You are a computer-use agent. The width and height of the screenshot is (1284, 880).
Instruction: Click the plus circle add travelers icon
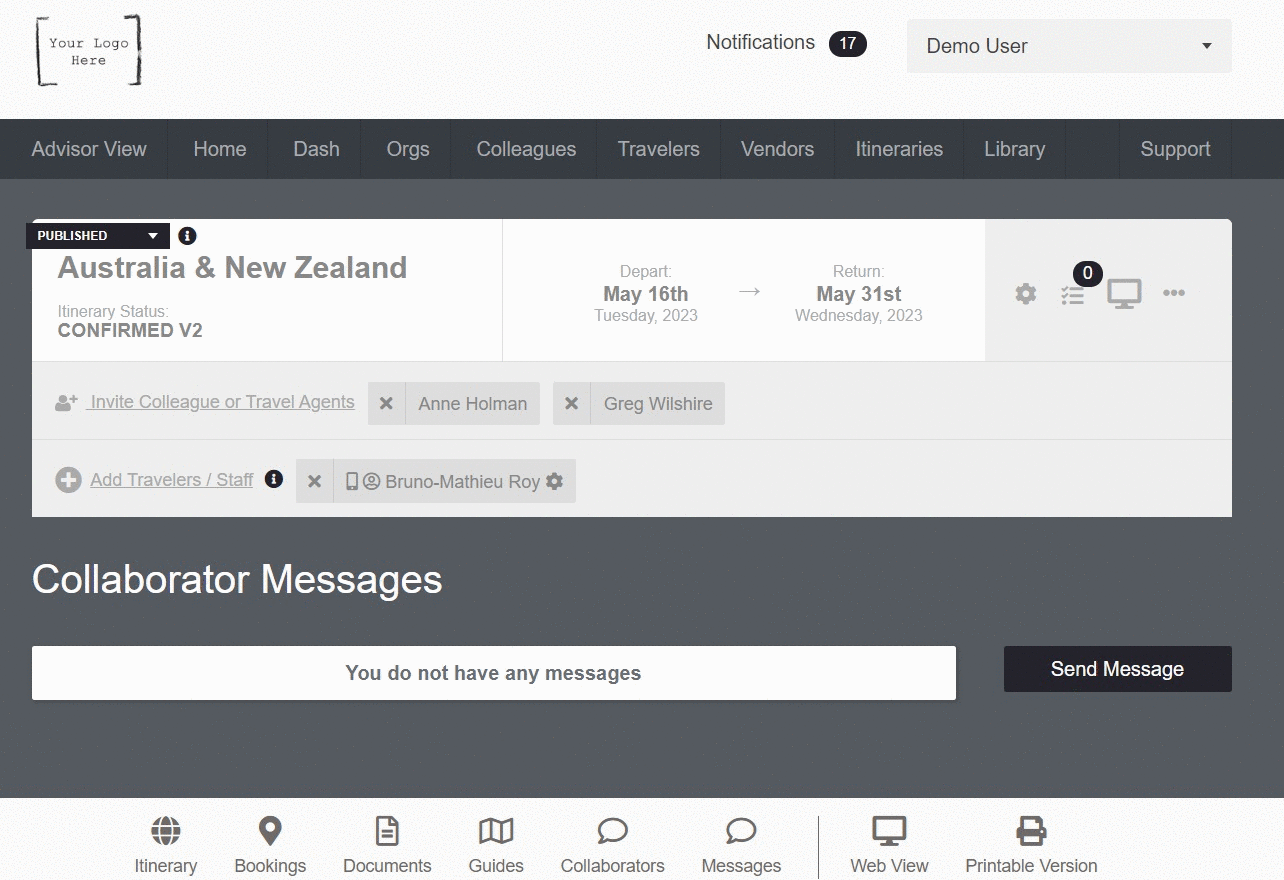coord(68,480)
